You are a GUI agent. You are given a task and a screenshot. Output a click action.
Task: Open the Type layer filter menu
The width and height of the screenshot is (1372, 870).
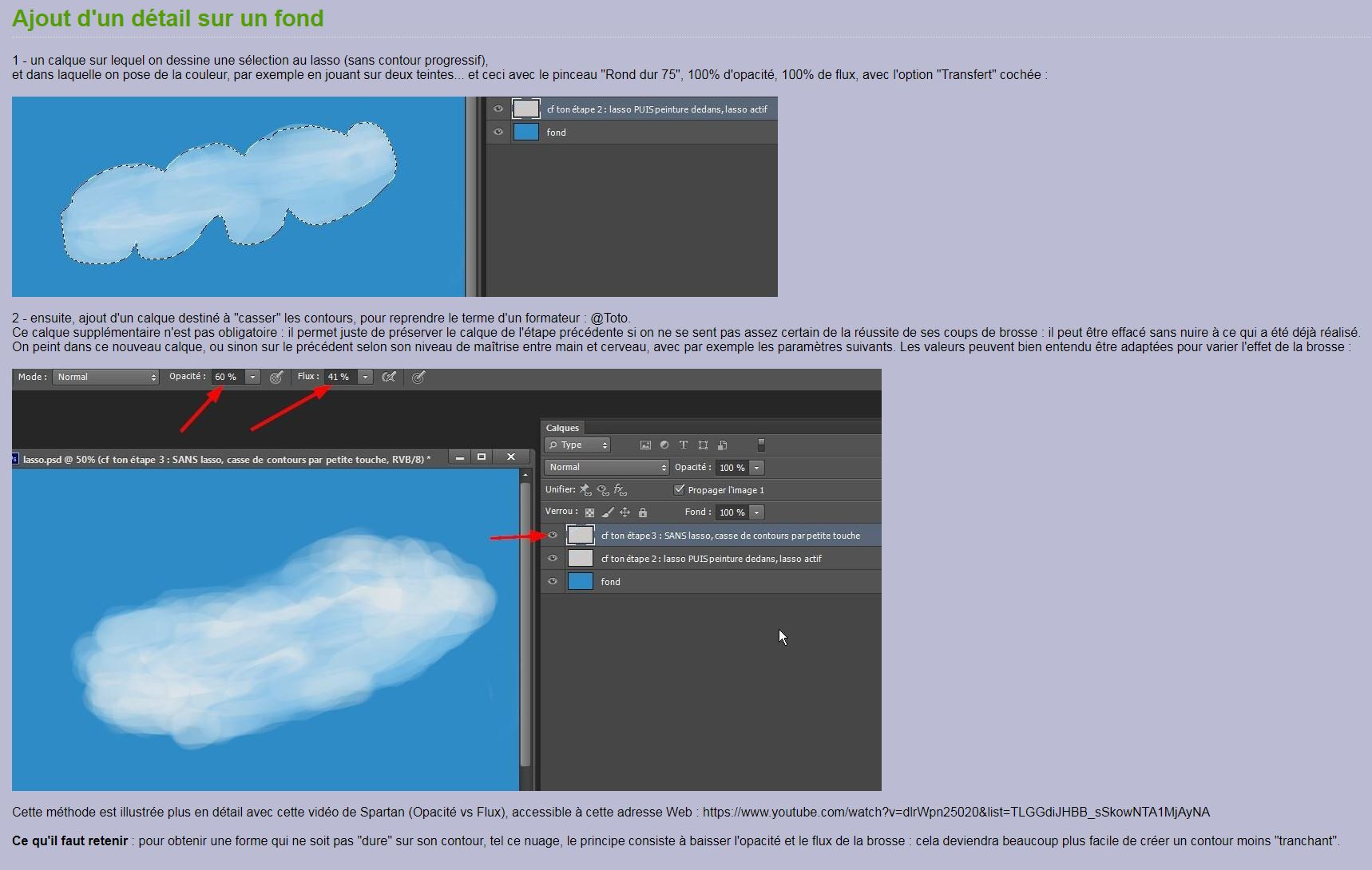point(577,445)
